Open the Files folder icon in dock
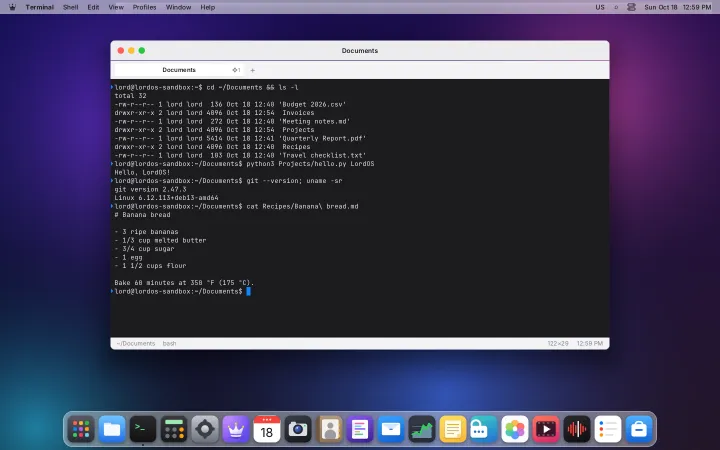This screenshot has width=720, height=450. 112,429
